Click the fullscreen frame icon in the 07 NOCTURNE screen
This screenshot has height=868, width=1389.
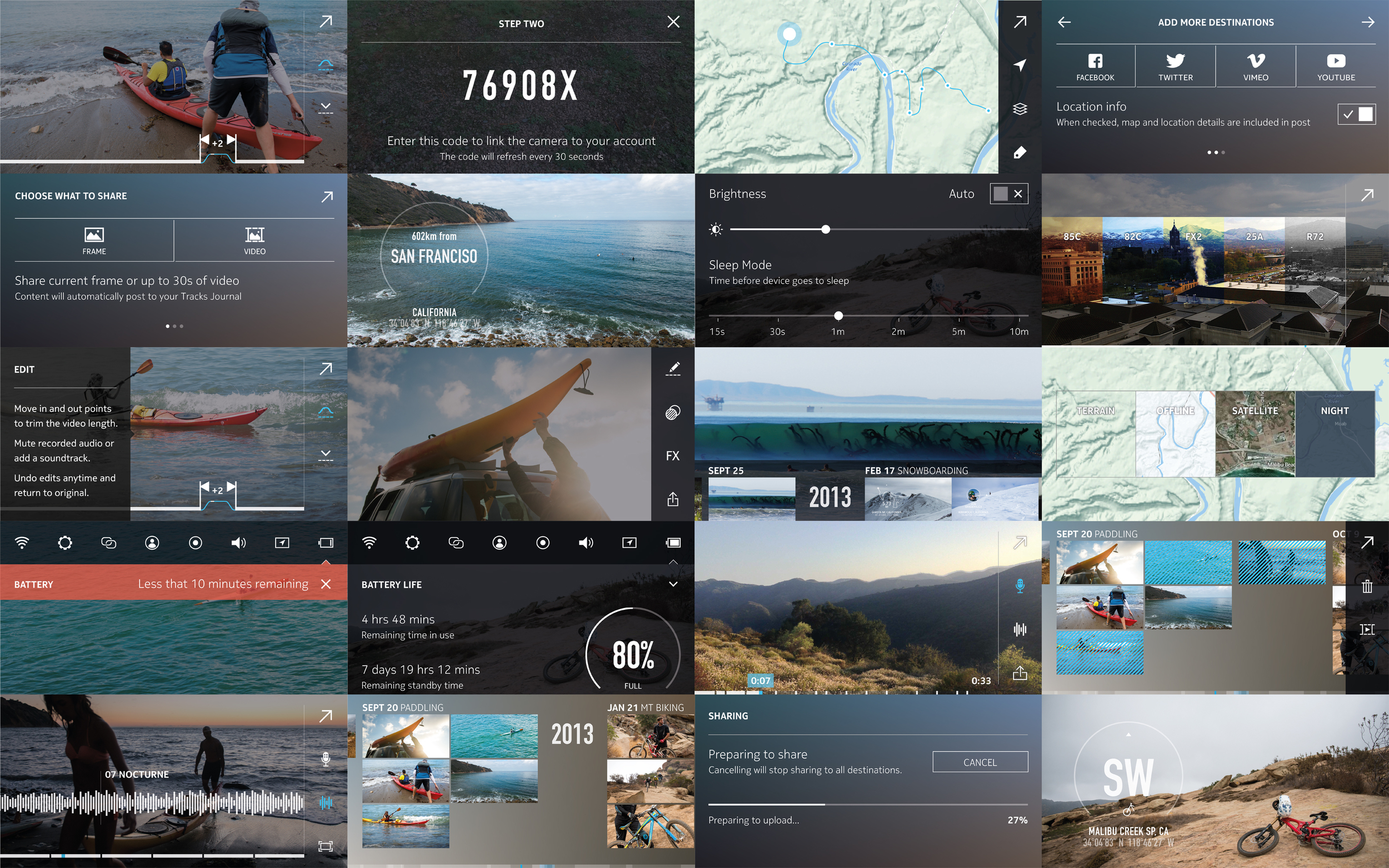[x=326, y=846]
